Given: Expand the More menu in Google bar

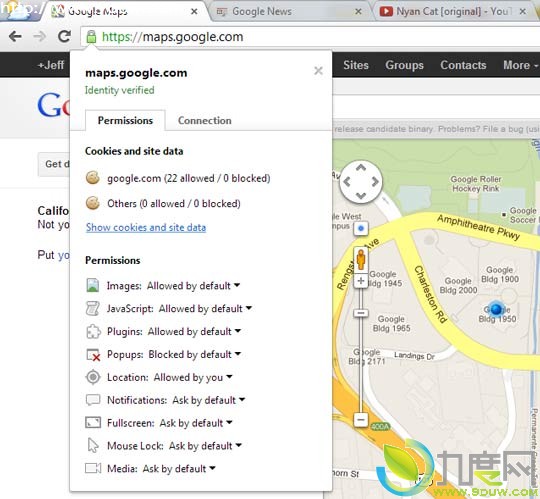Looking at the screenshot, I should pos(520,65).
